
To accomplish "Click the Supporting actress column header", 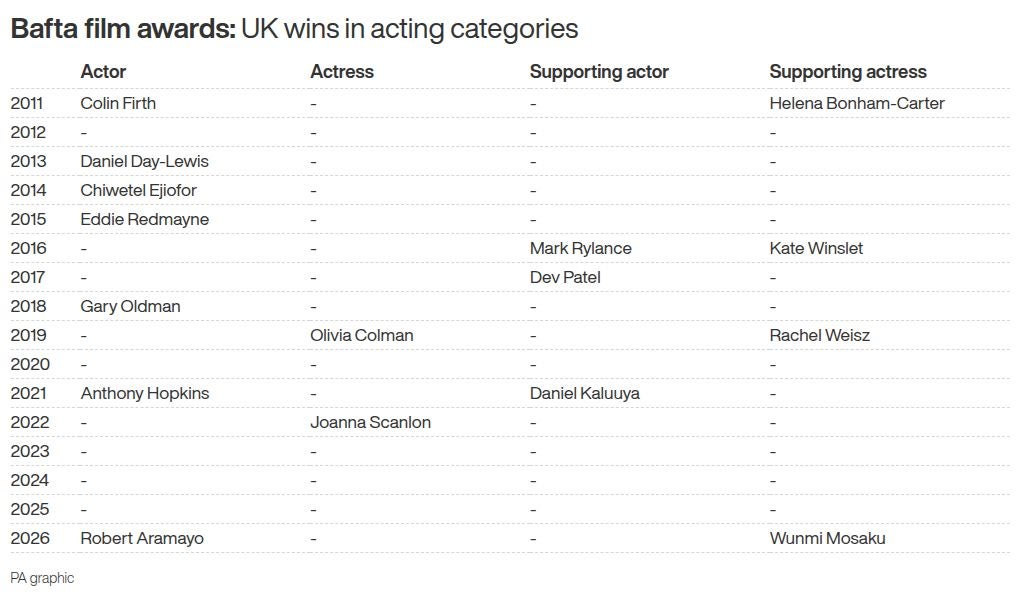I will (x=848, y=72).
